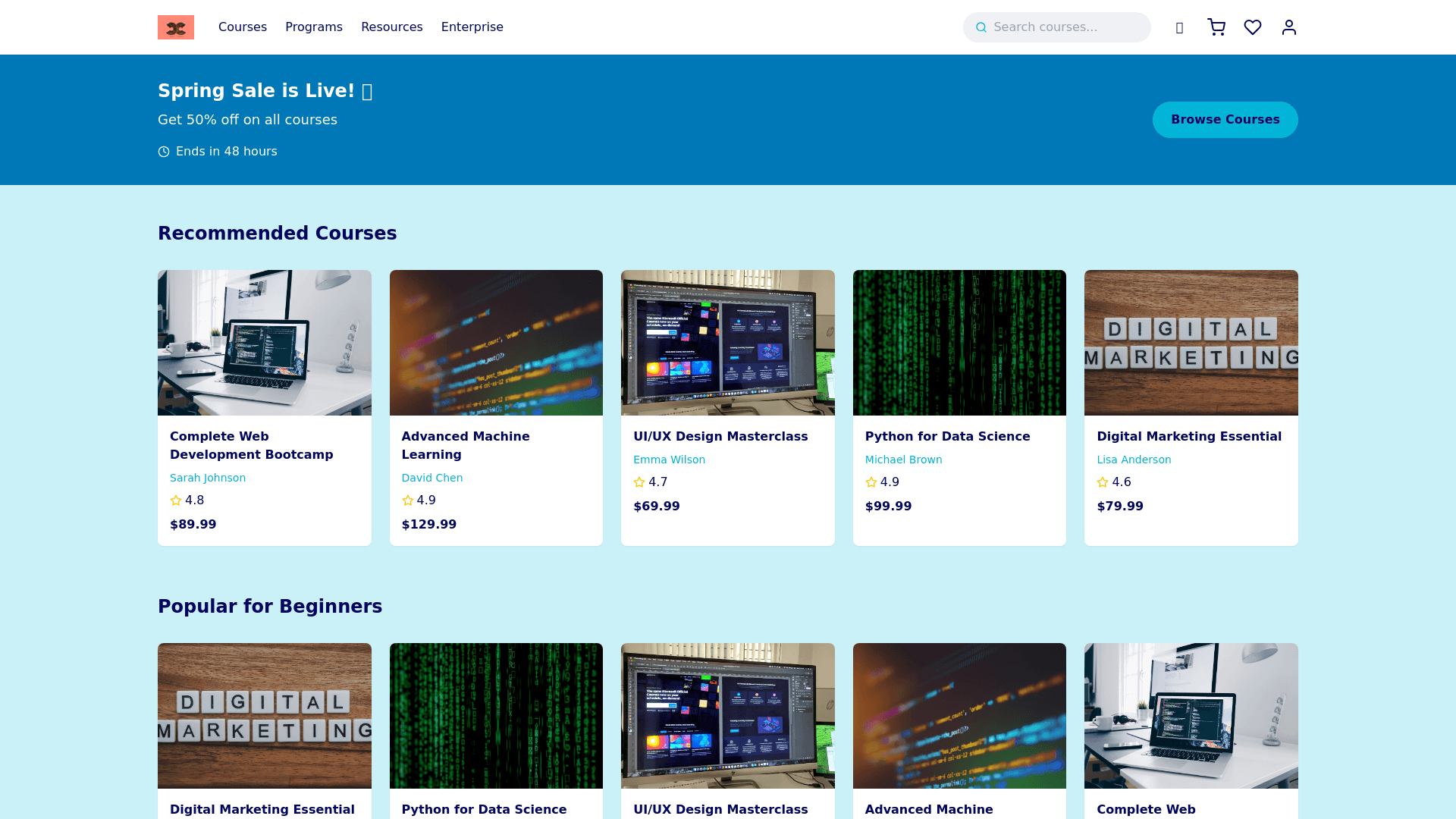Select the Enterprise nav item
Image resolution: width=1456 pixels, height=819 pixels.
pos(472,27)
